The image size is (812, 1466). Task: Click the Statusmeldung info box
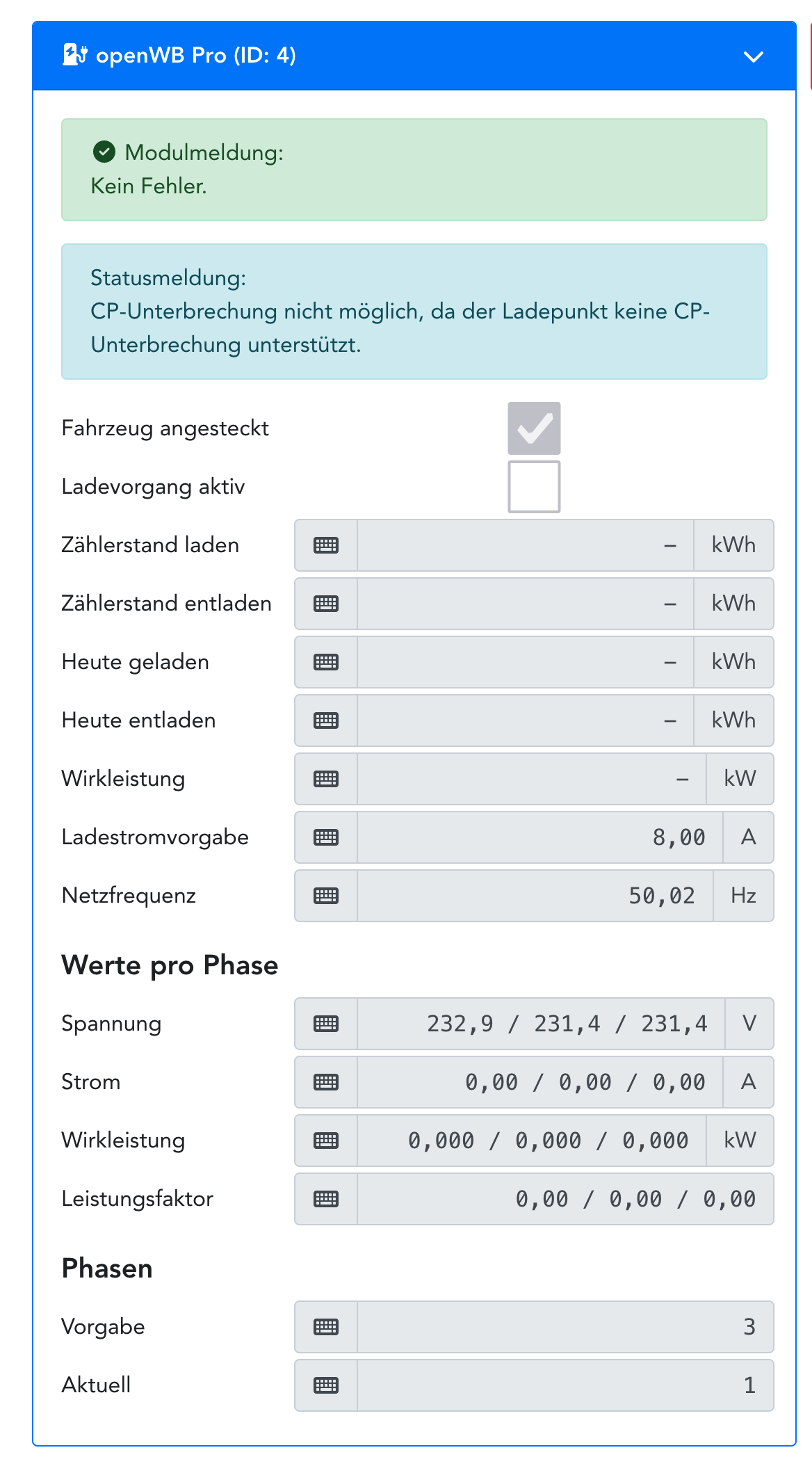[414, 312]
